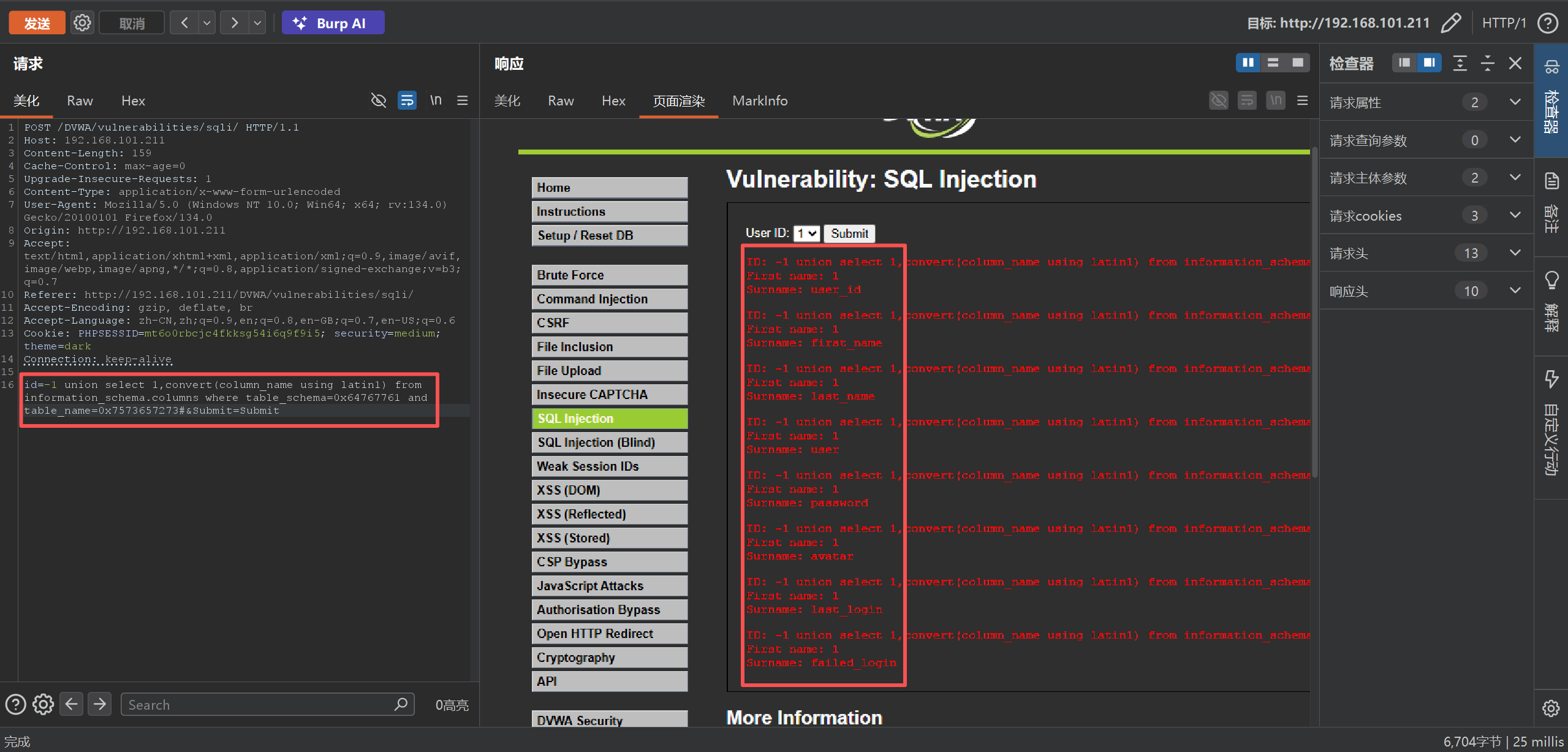Toggle line wrap in response pane
Screen dimensions: 1568x752
click(1247, 101)
